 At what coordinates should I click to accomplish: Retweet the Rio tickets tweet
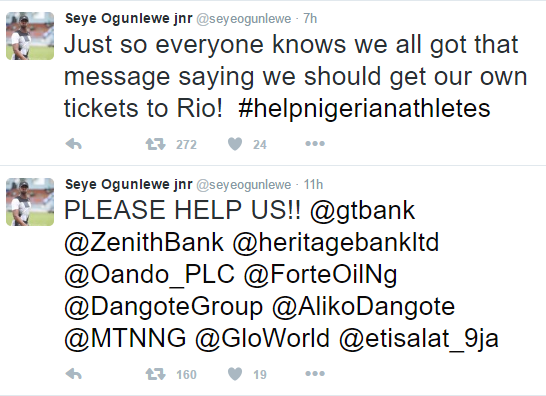155,144
